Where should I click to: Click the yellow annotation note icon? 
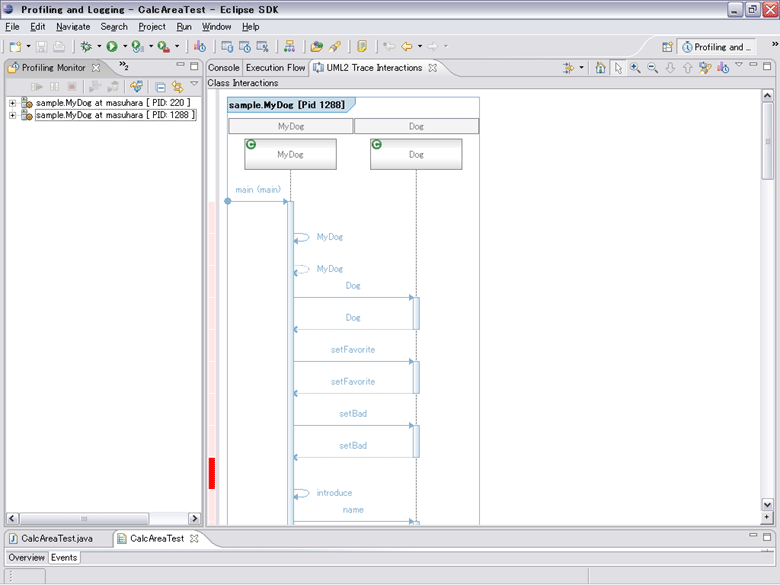point(362,47)
